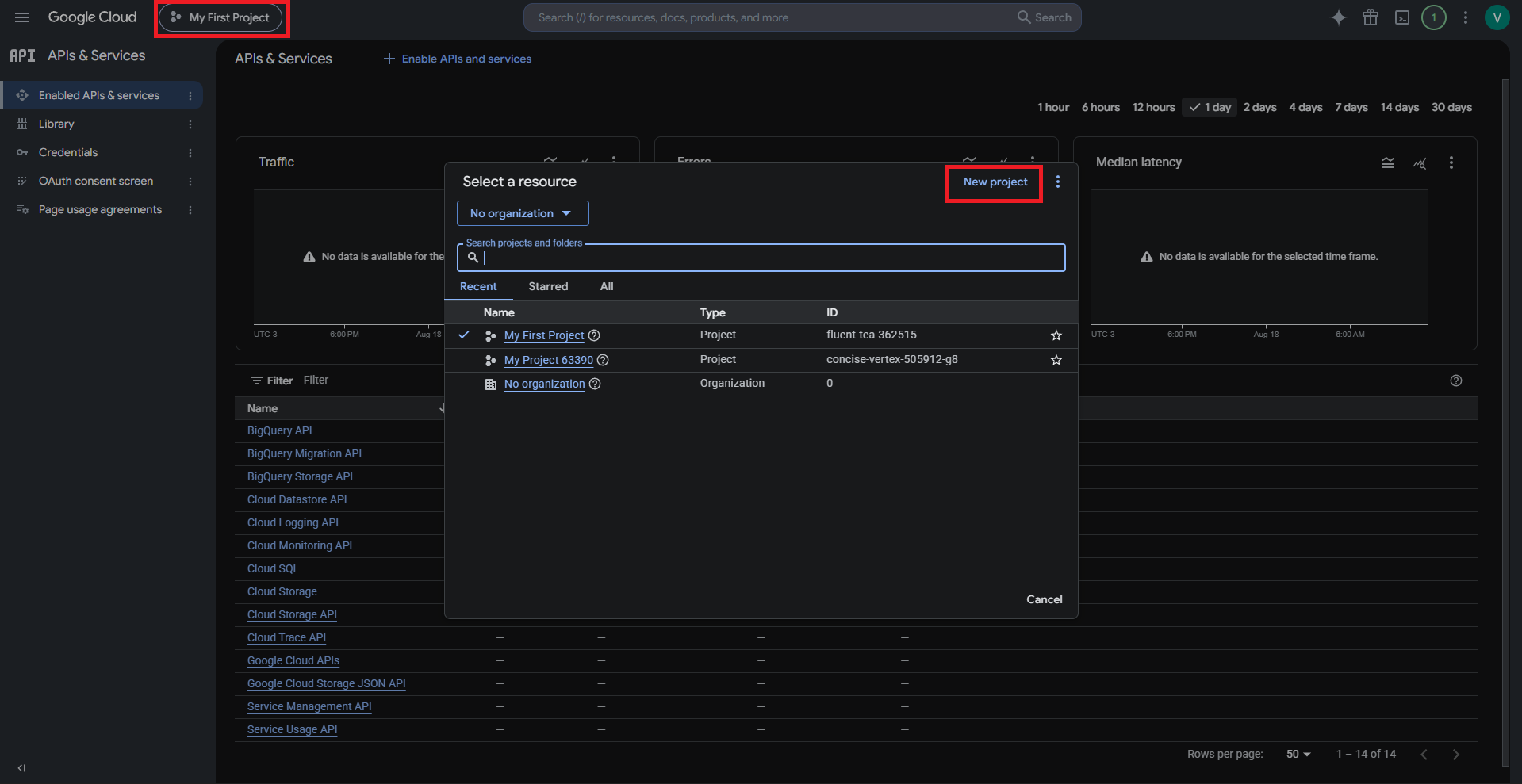Select 7 days time range

pyautogui.click(x=1351, y=107)
